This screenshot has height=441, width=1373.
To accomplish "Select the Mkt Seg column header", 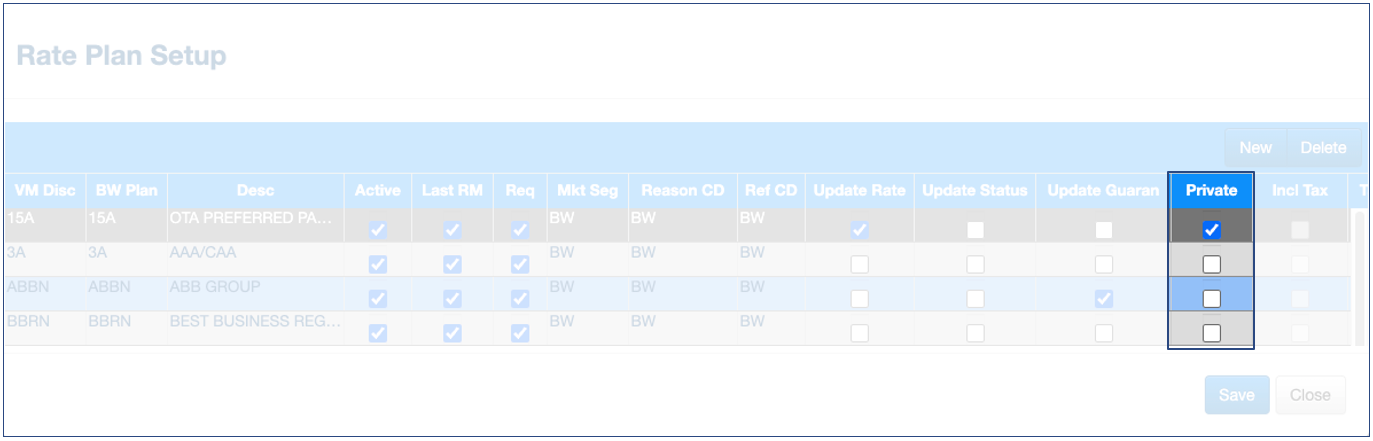I will (586, 190).
